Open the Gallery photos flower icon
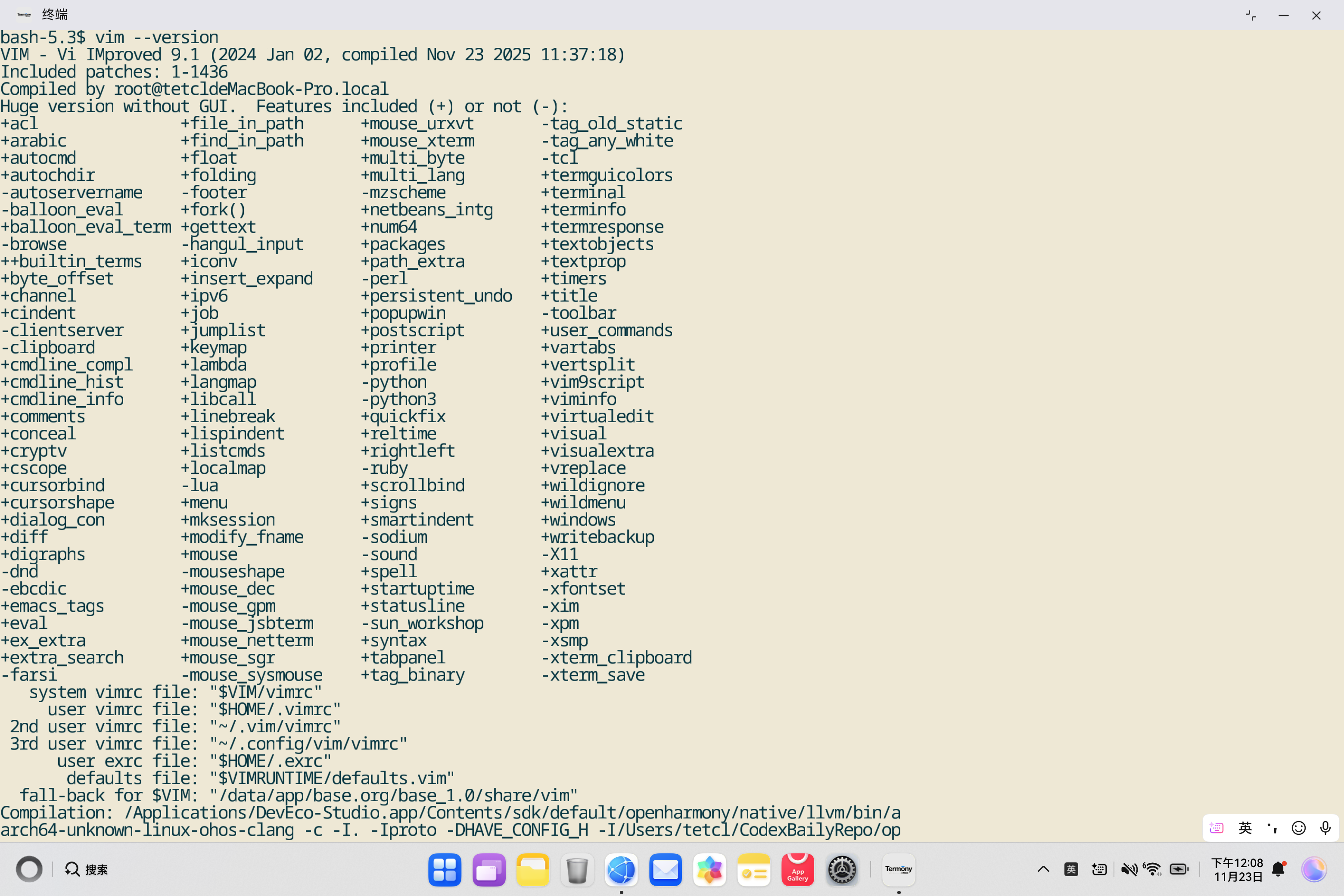 point(709,870)
